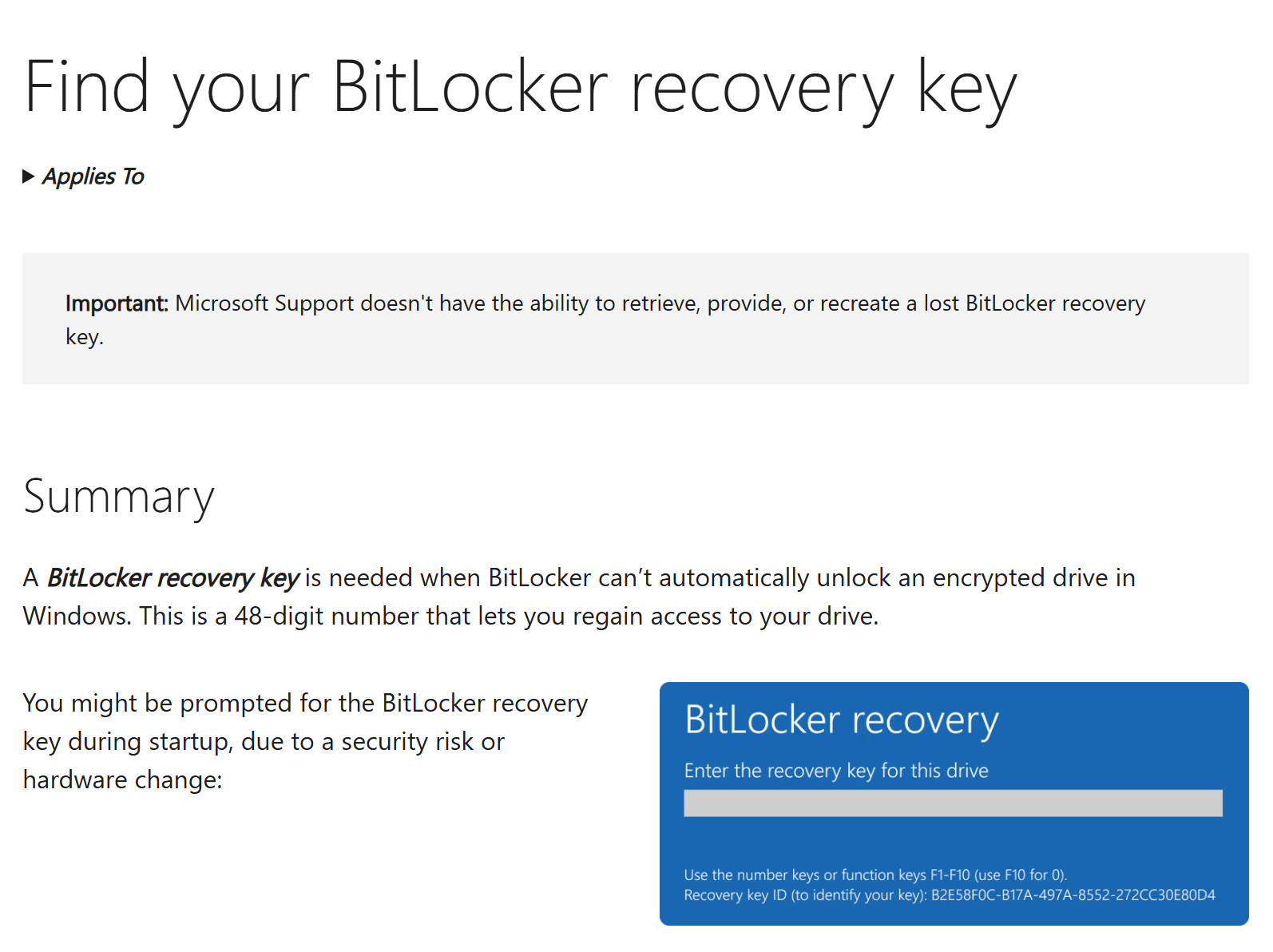Viewport: 1273px width, 952px height.
Task: Expand the Applies To section
Action: coord(83,177)
